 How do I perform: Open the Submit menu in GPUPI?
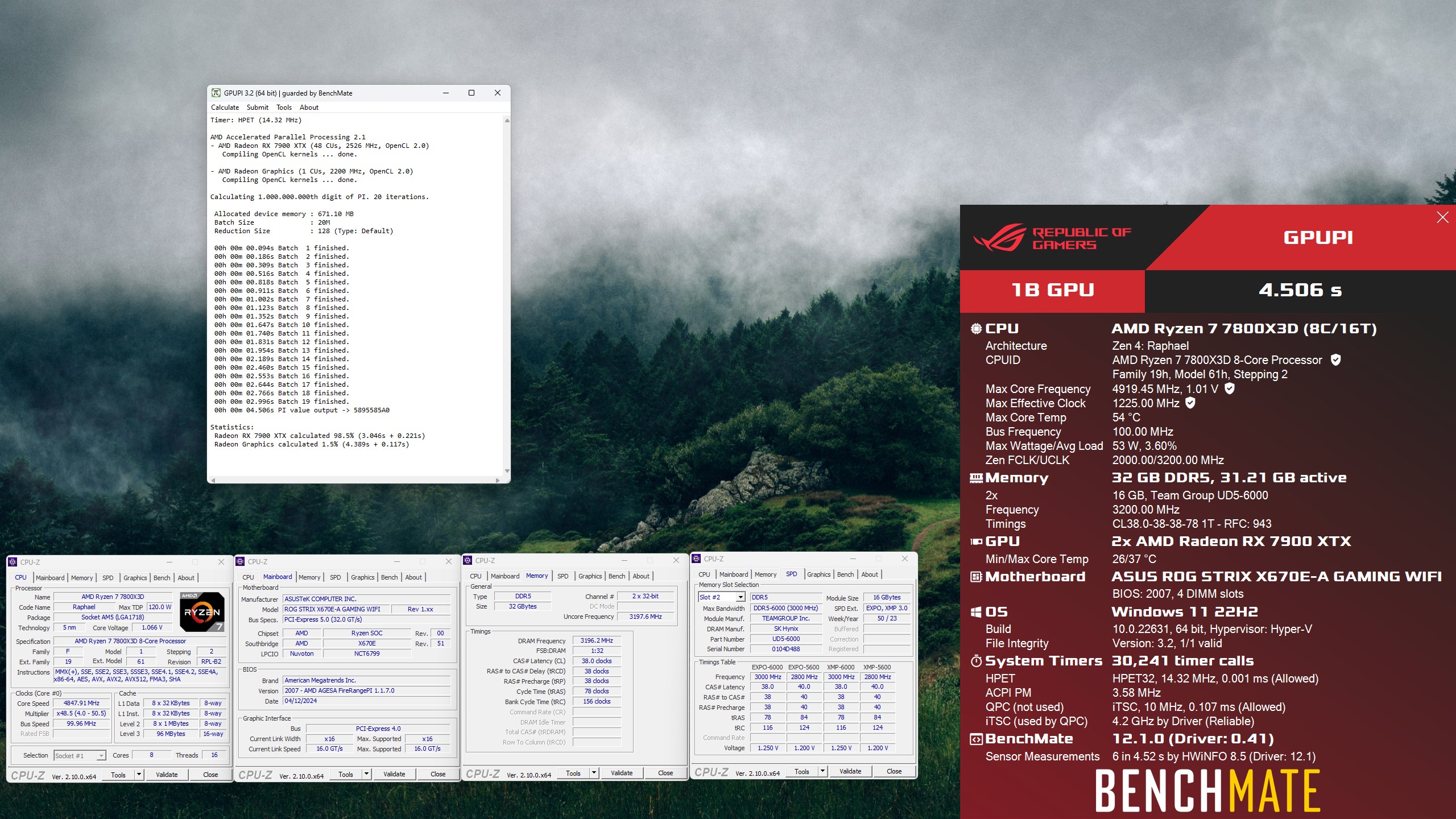click(x=257, y=107)
